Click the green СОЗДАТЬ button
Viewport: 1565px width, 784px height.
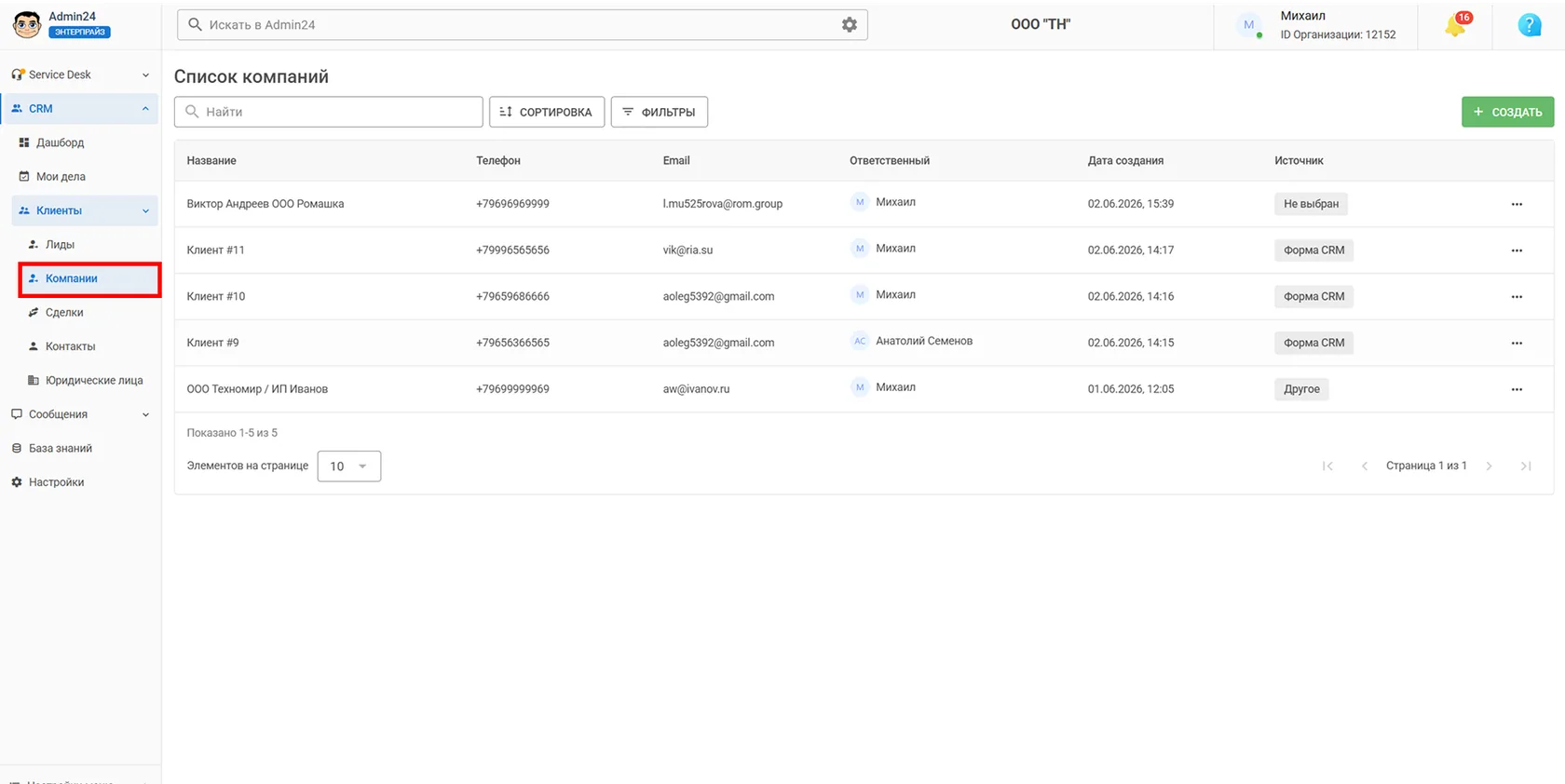click(x=1507, y=112)
